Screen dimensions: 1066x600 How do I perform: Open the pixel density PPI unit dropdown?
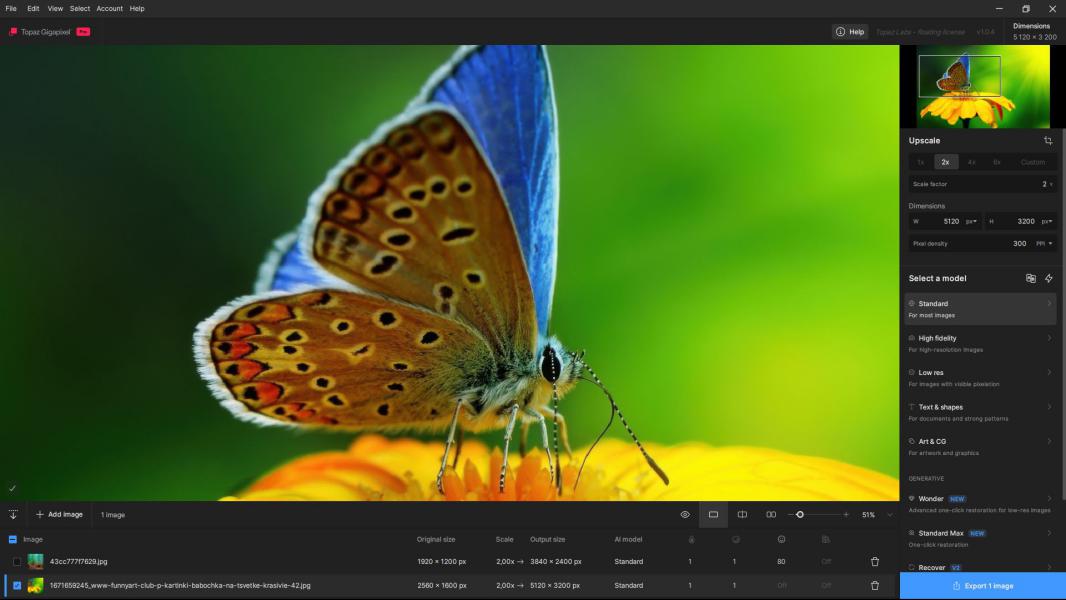(1045, 243)
